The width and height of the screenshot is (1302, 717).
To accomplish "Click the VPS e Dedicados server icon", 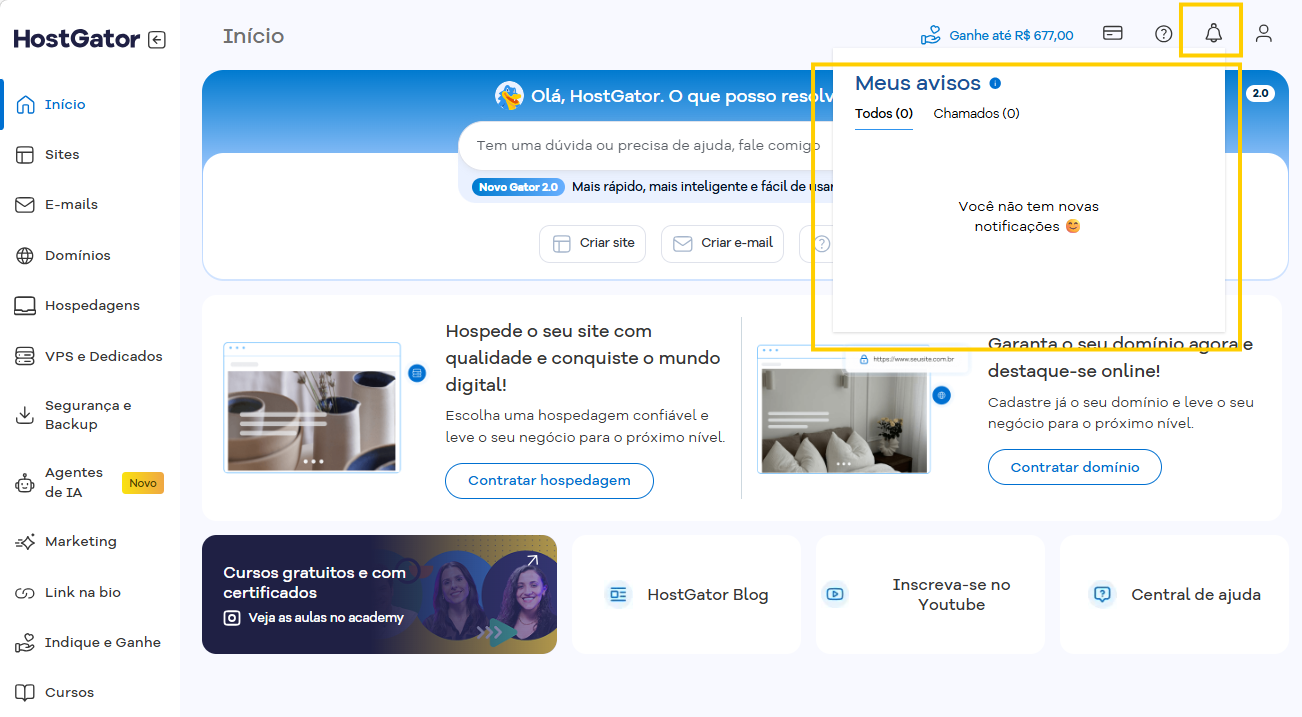I will [26, 356].
